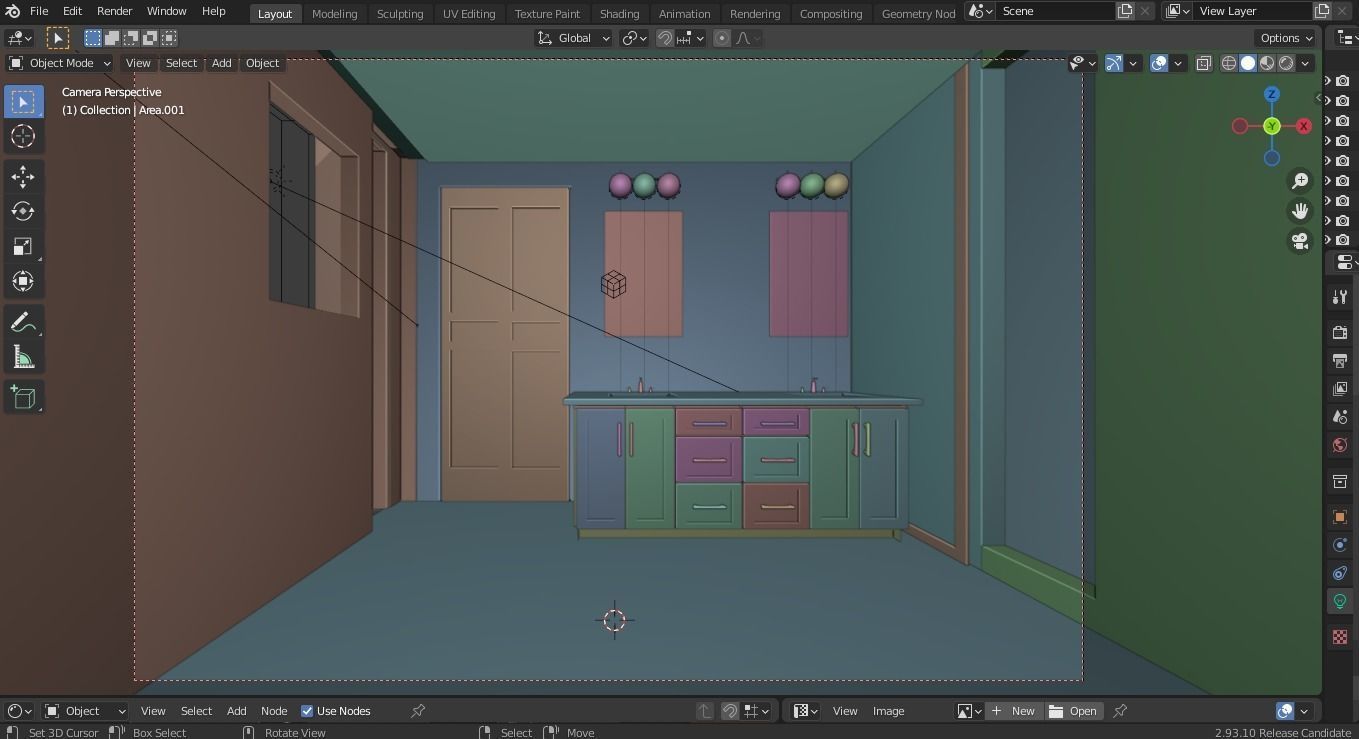Open the pivot point dropdown
1359x739 pixels.
(635, 38)
